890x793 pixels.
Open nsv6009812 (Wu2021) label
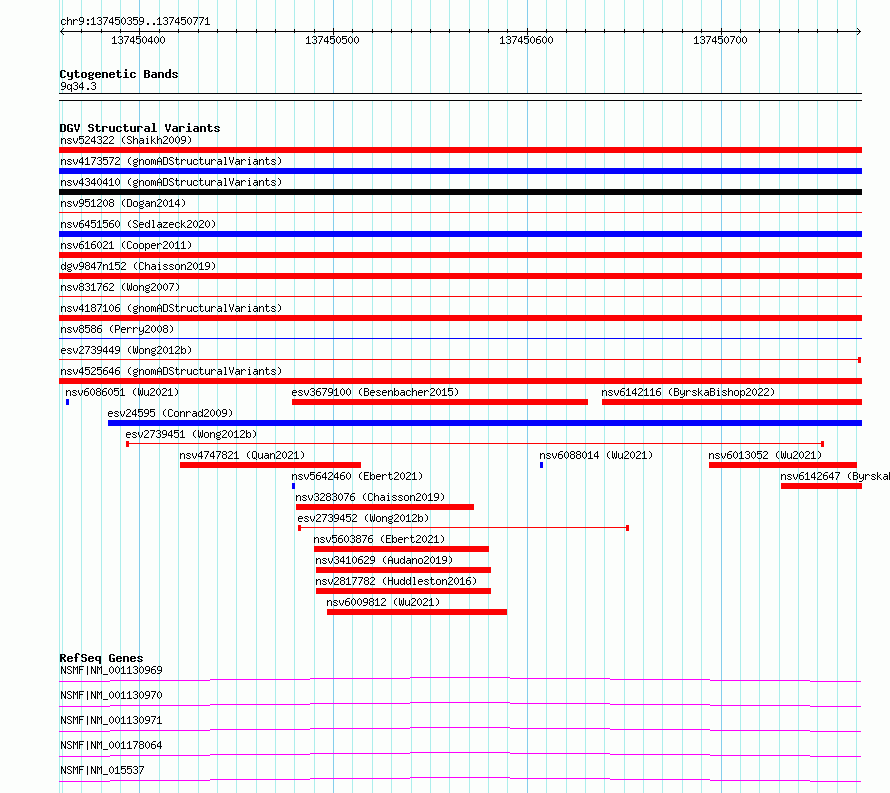[x=383, y=602]
